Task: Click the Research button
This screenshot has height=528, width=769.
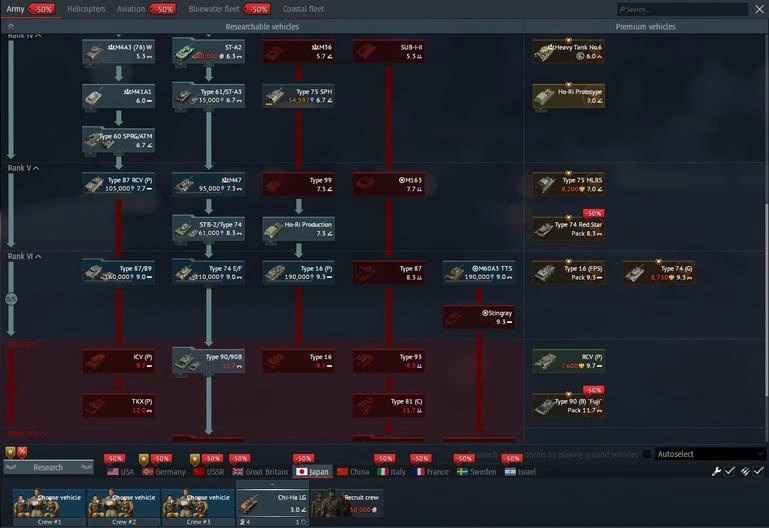Action: [48, 468]
